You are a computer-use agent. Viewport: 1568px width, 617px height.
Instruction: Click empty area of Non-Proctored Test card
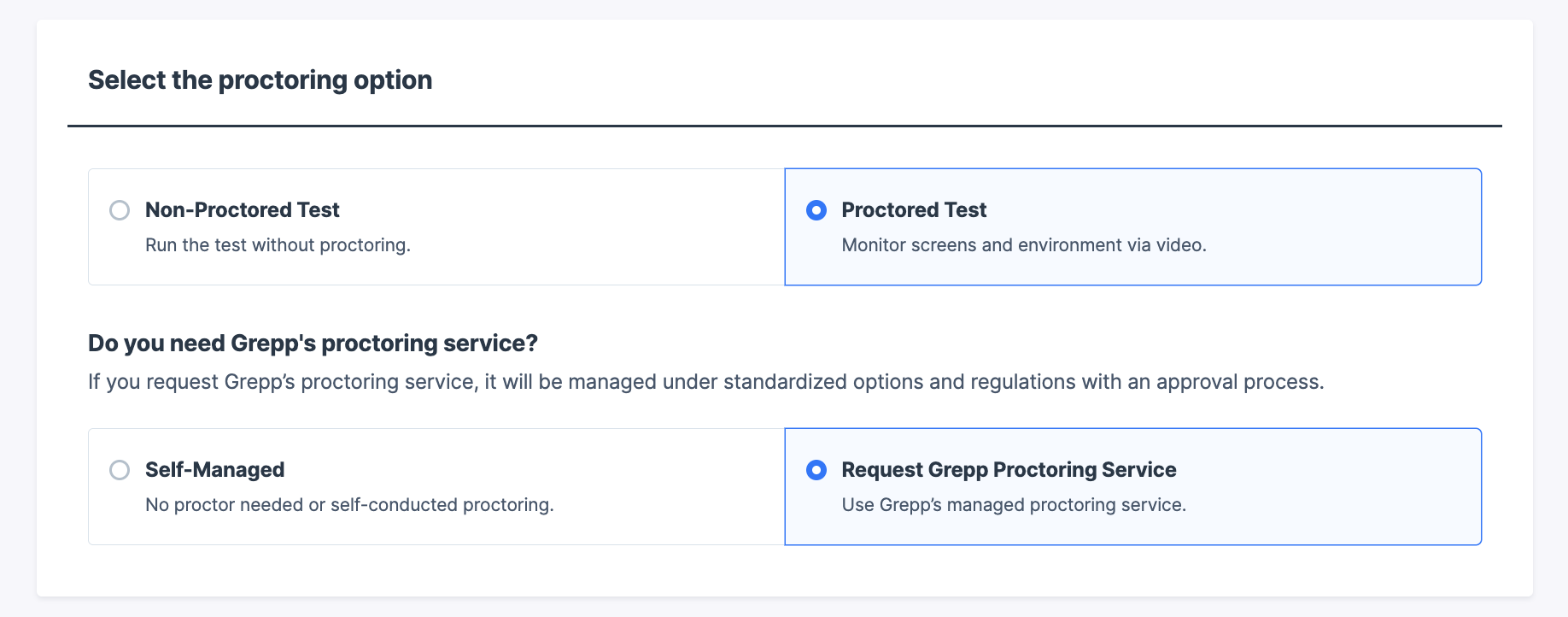[x=598, y=226]
